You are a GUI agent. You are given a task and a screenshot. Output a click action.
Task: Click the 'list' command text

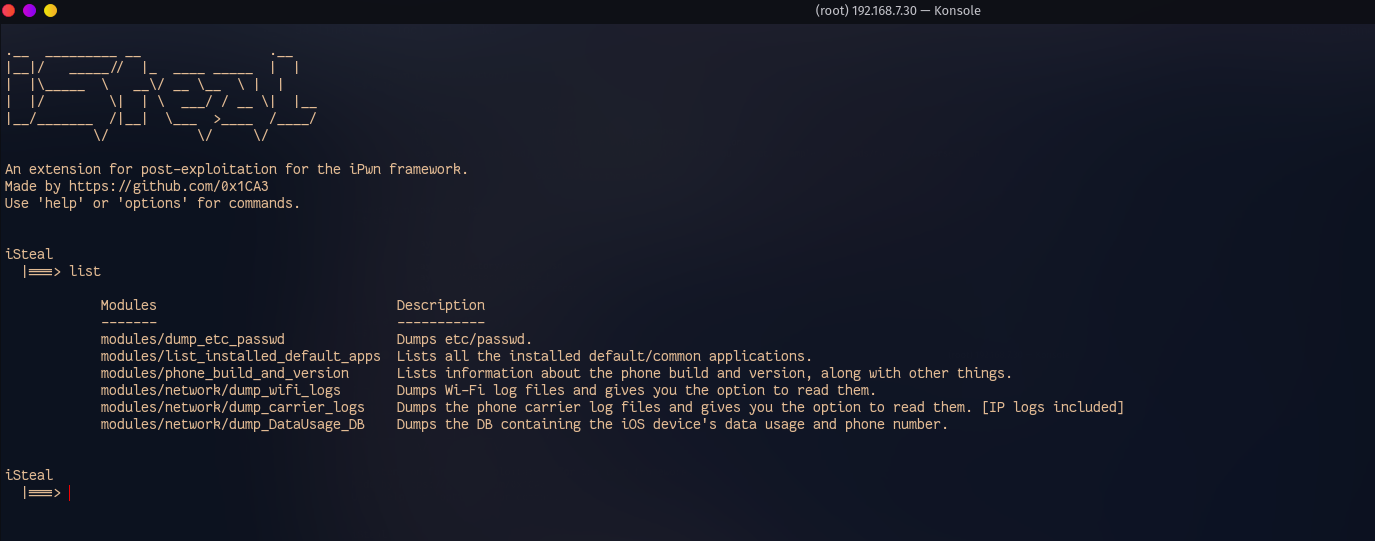coord(85,271)
